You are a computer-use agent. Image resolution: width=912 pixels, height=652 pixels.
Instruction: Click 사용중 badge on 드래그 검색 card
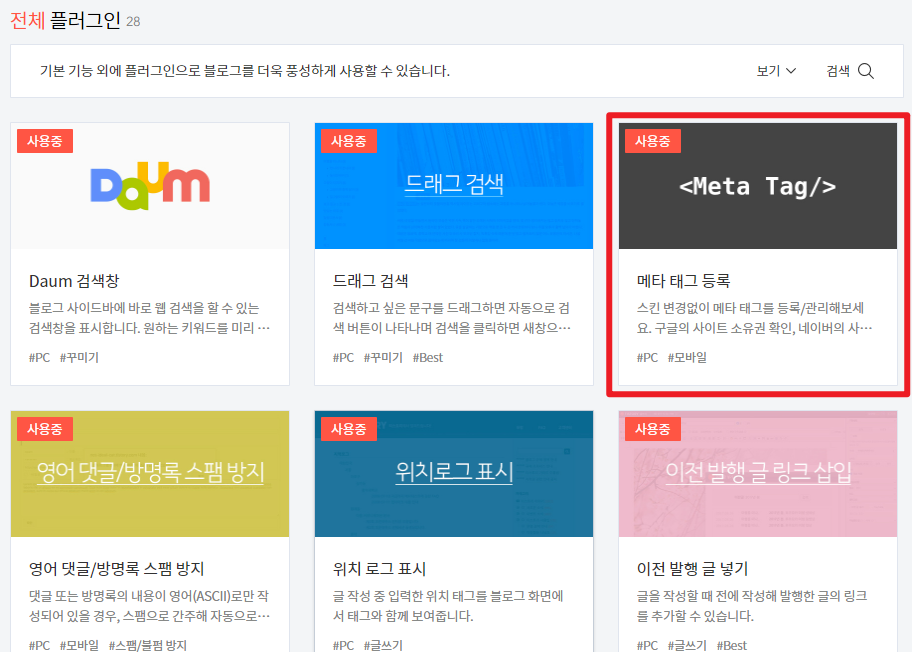[x=348, y=141]
